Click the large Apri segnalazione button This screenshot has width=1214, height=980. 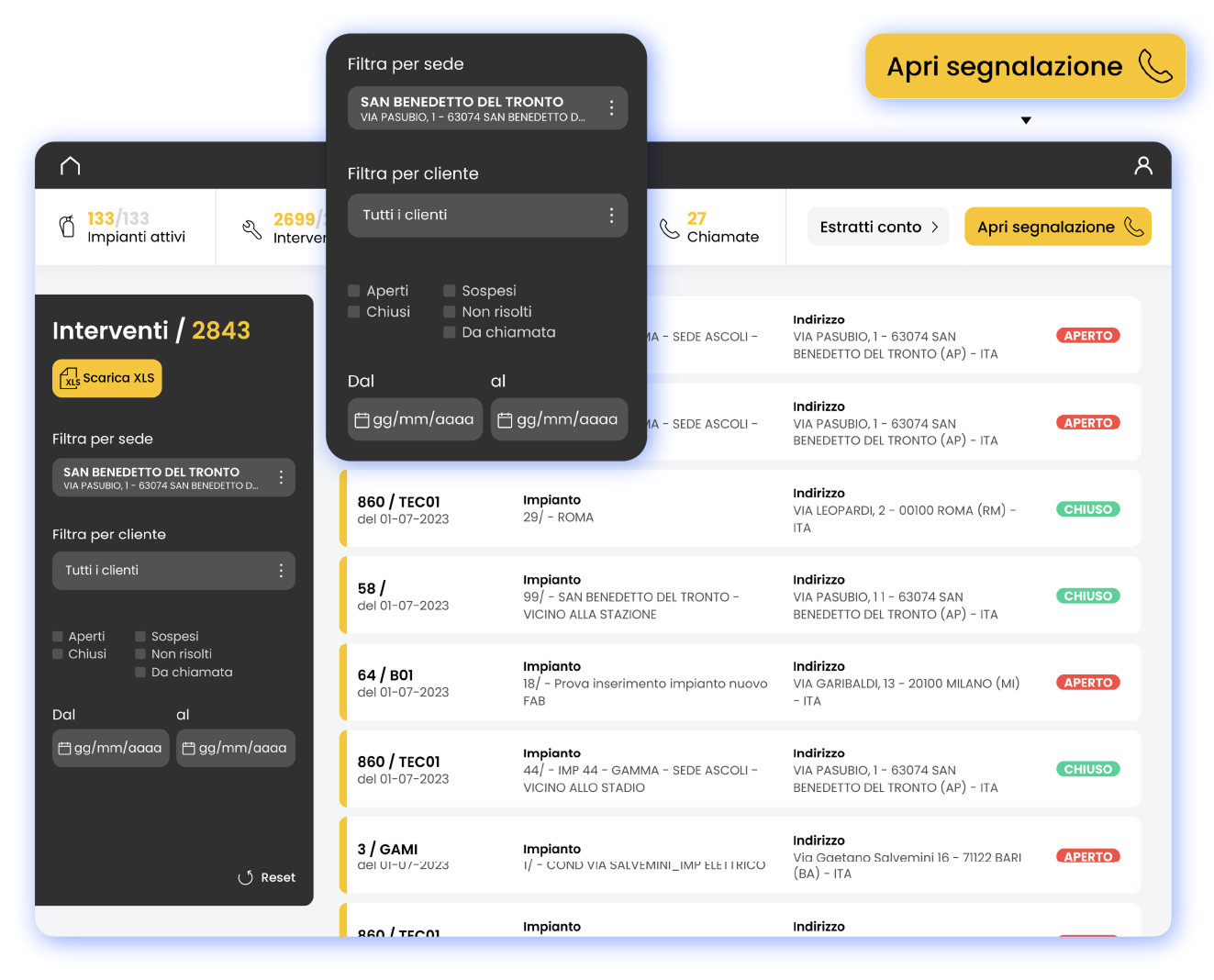(x=1025, y=66)
